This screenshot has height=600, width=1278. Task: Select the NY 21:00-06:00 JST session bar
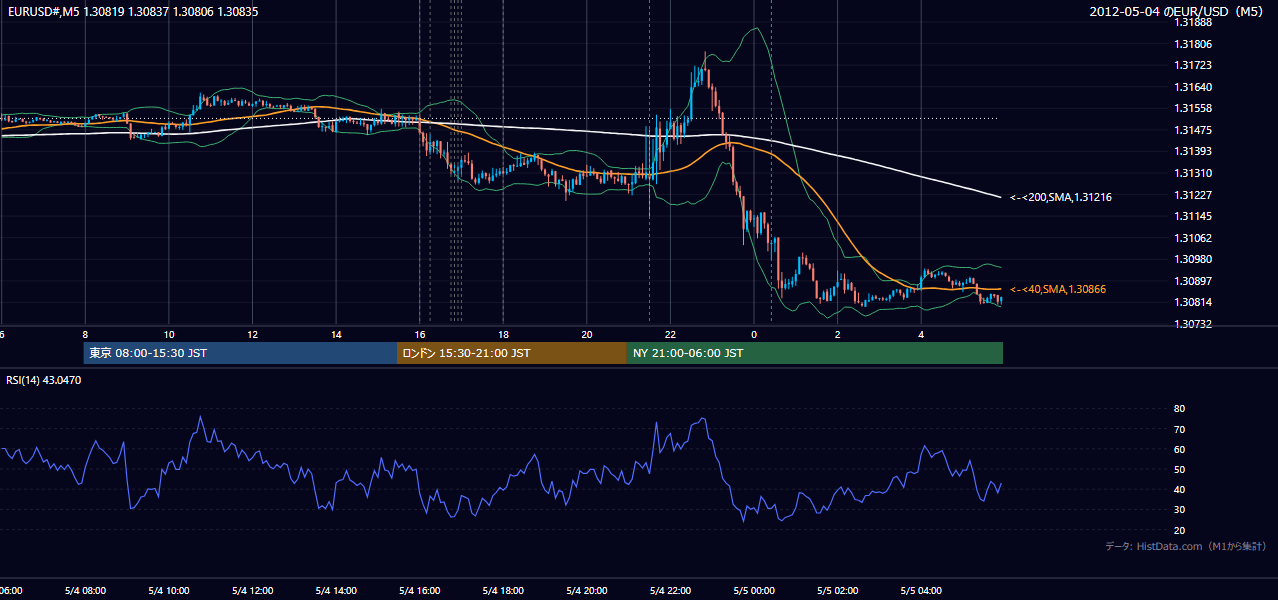click(815, 353)
